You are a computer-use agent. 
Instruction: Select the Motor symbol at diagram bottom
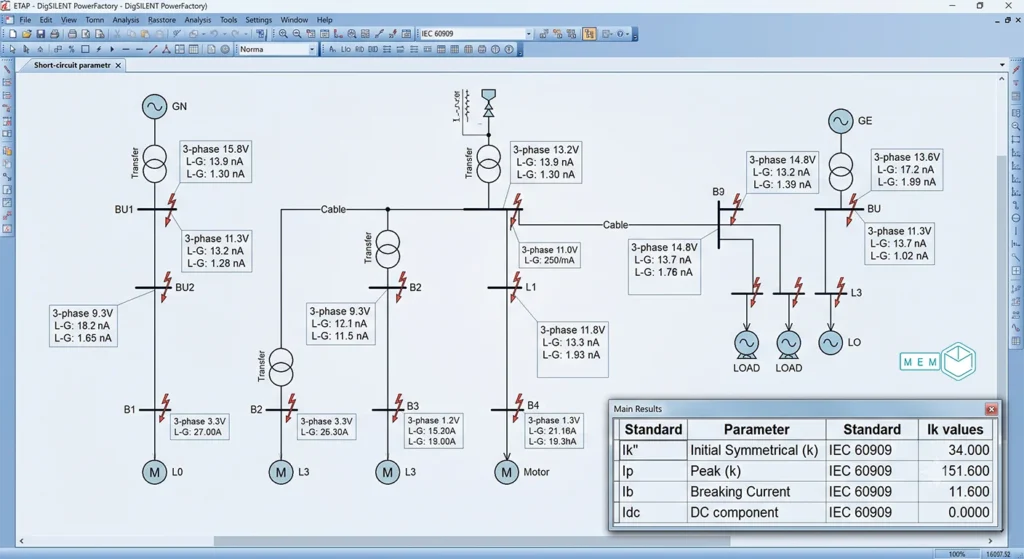click(x=507, y=471)
